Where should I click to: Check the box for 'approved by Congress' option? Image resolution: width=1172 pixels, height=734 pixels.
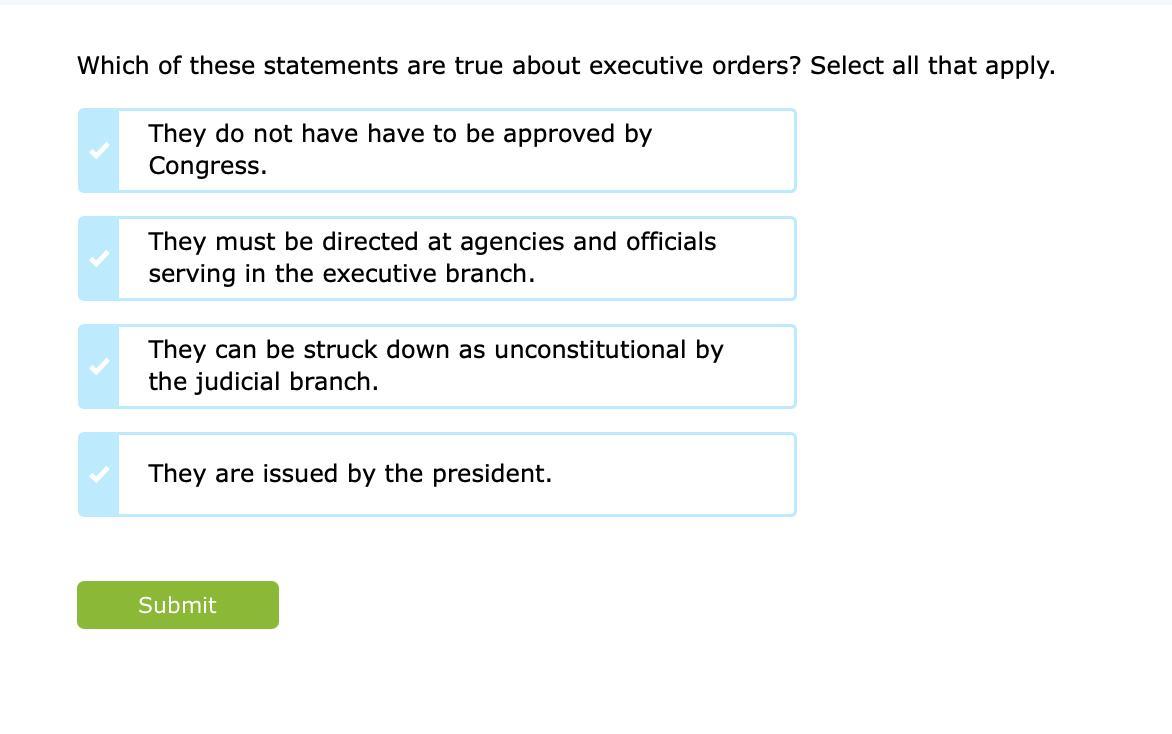98,151
